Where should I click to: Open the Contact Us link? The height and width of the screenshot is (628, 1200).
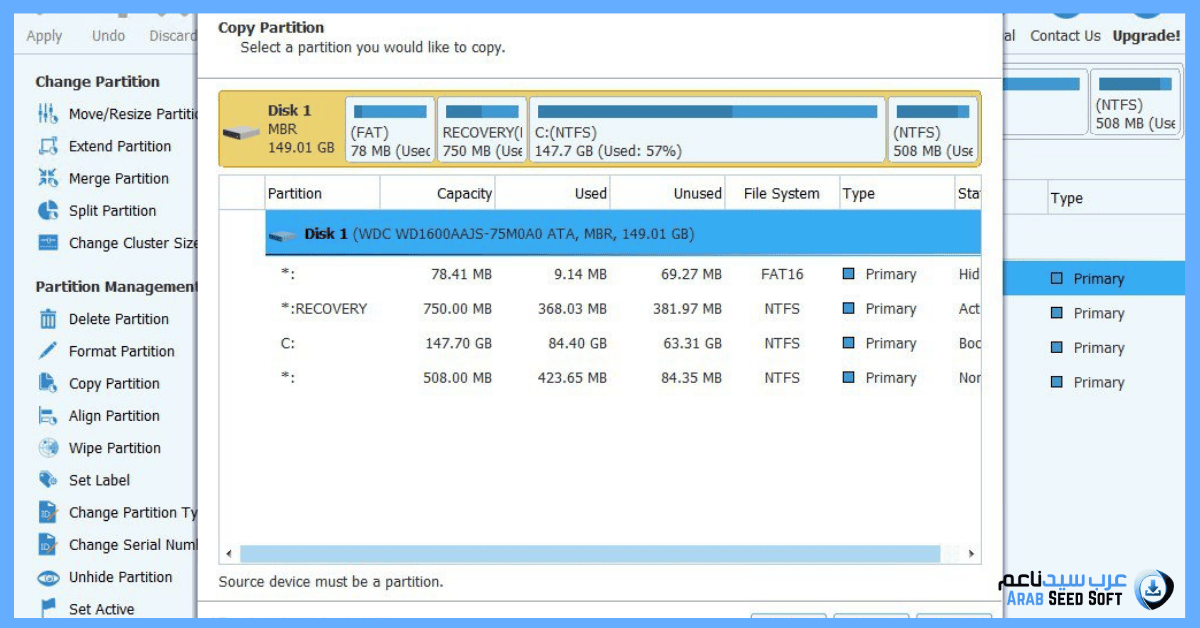pyautogui.click(x=1065, y=36)
